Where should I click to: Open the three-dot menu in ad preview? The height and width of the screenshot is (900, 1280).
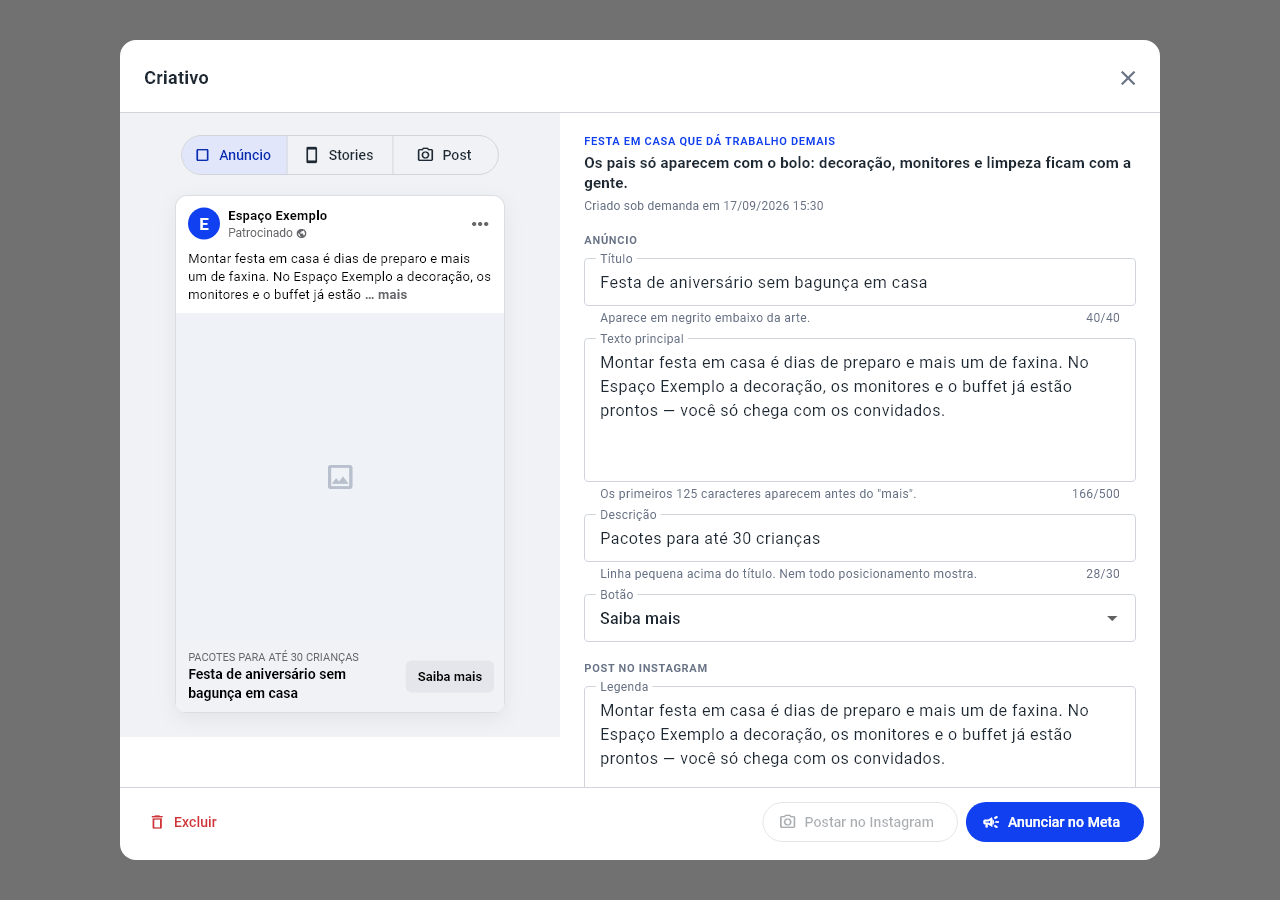(x=480, y=224)
